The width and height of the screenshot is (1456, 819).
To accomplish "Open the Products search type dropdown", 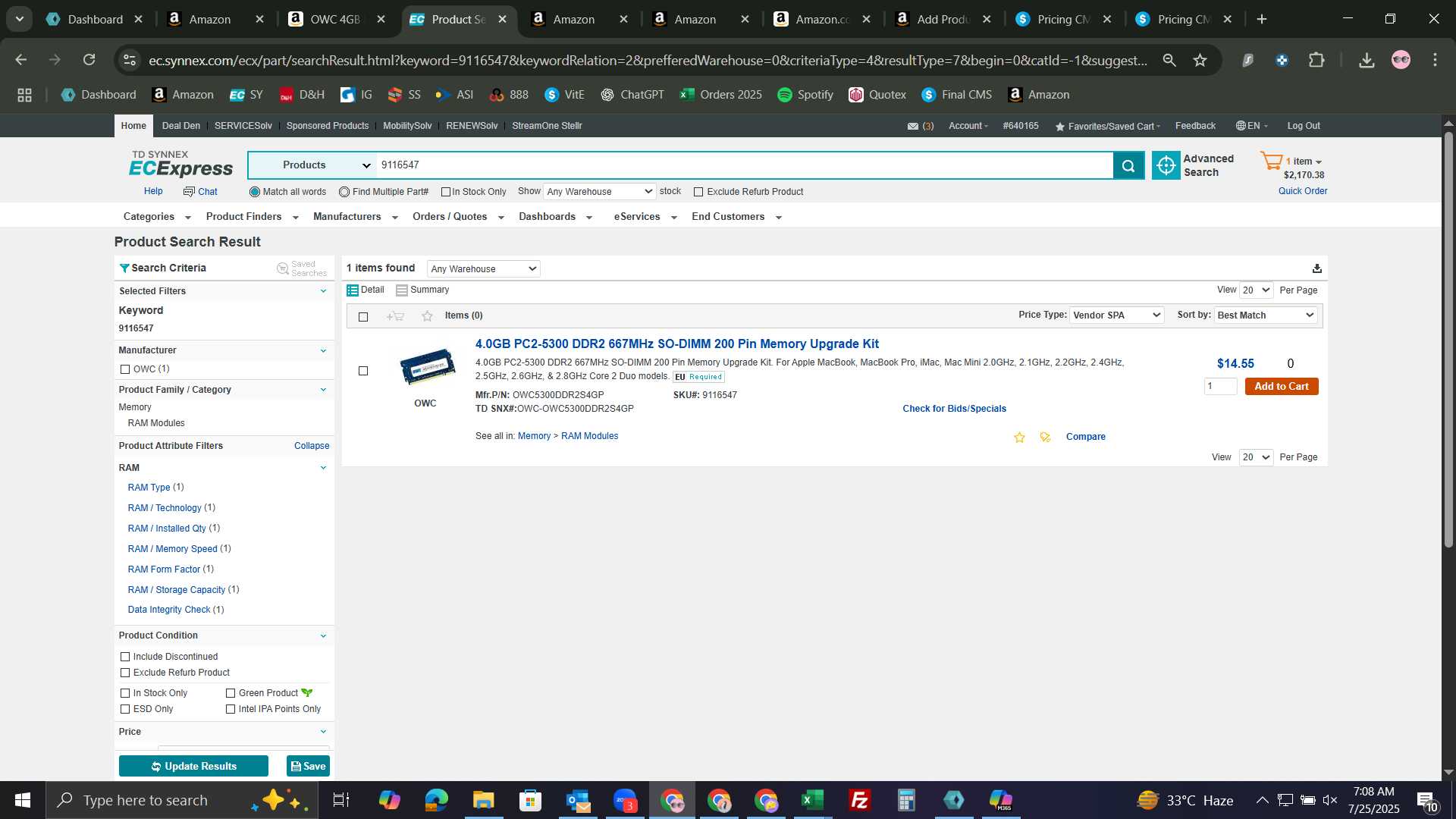I will tap(312, 165).
